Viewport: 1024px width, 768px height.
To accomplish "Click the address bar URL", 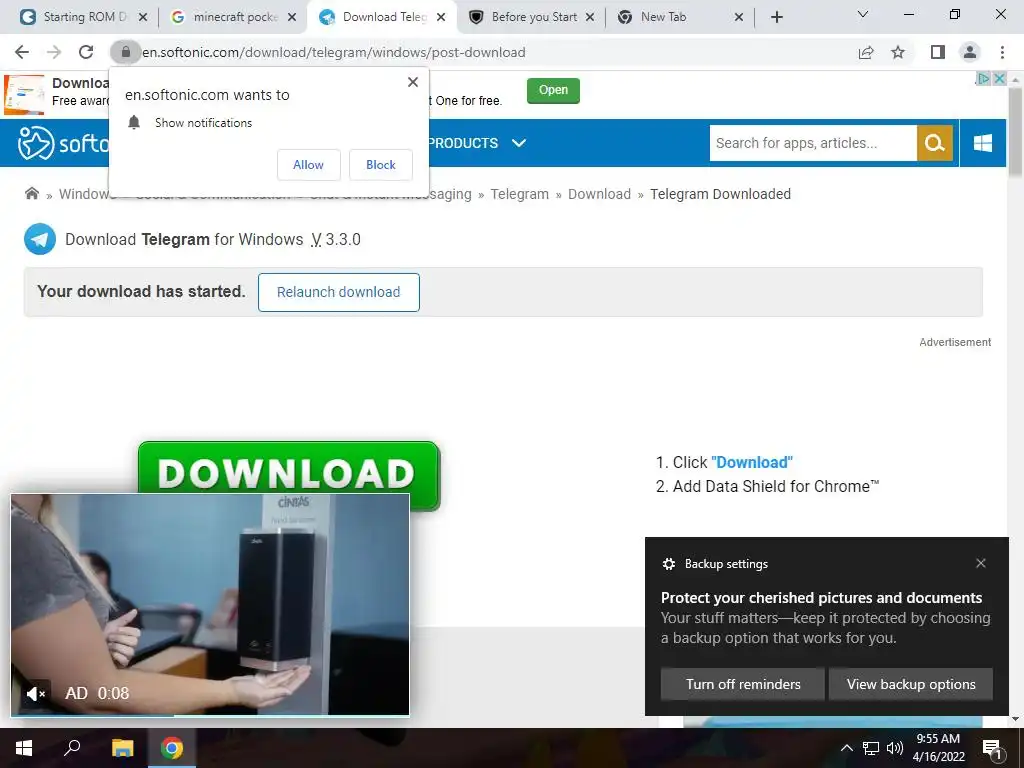I will point(334,52).
